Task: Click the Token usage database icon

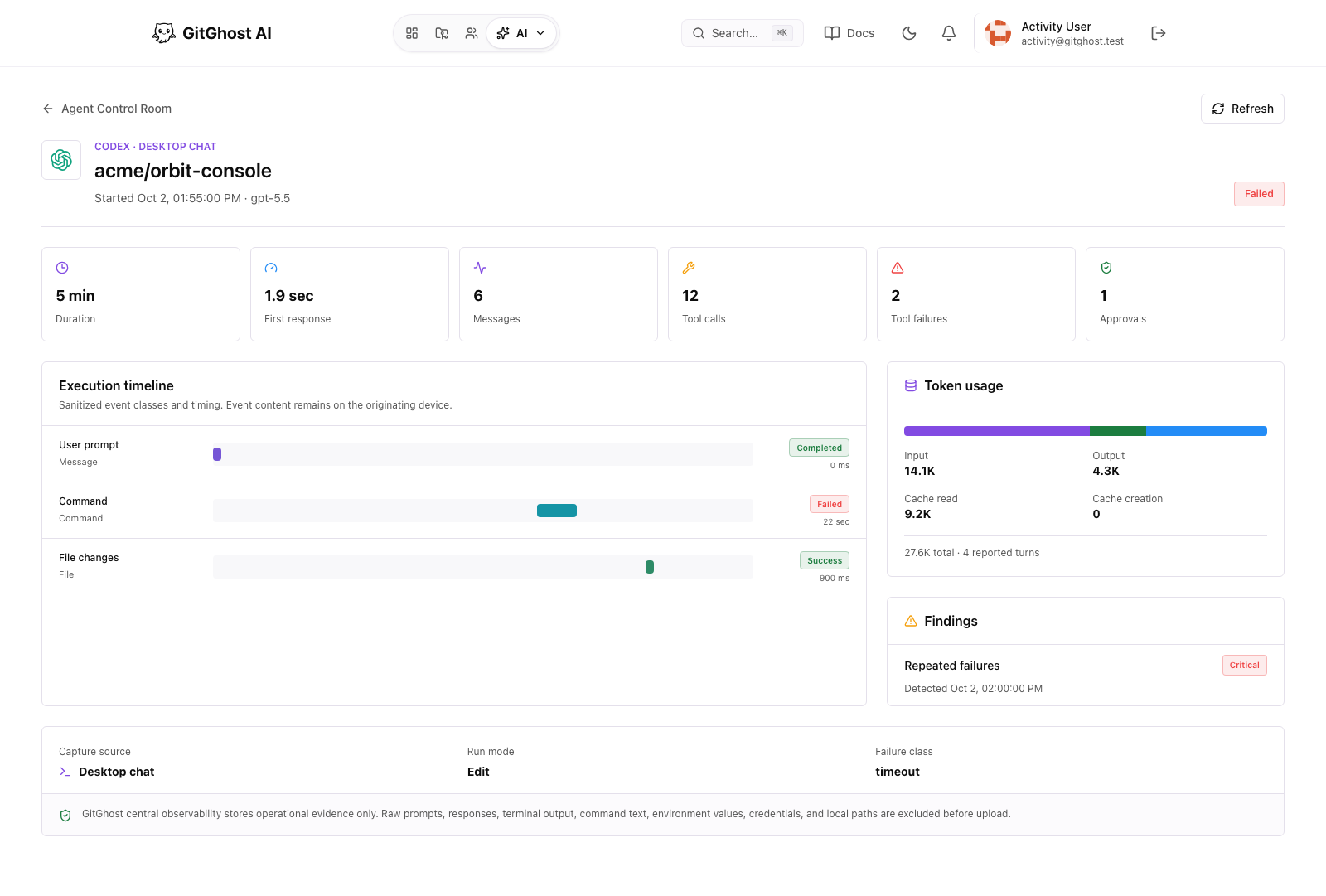Action: 911,385
